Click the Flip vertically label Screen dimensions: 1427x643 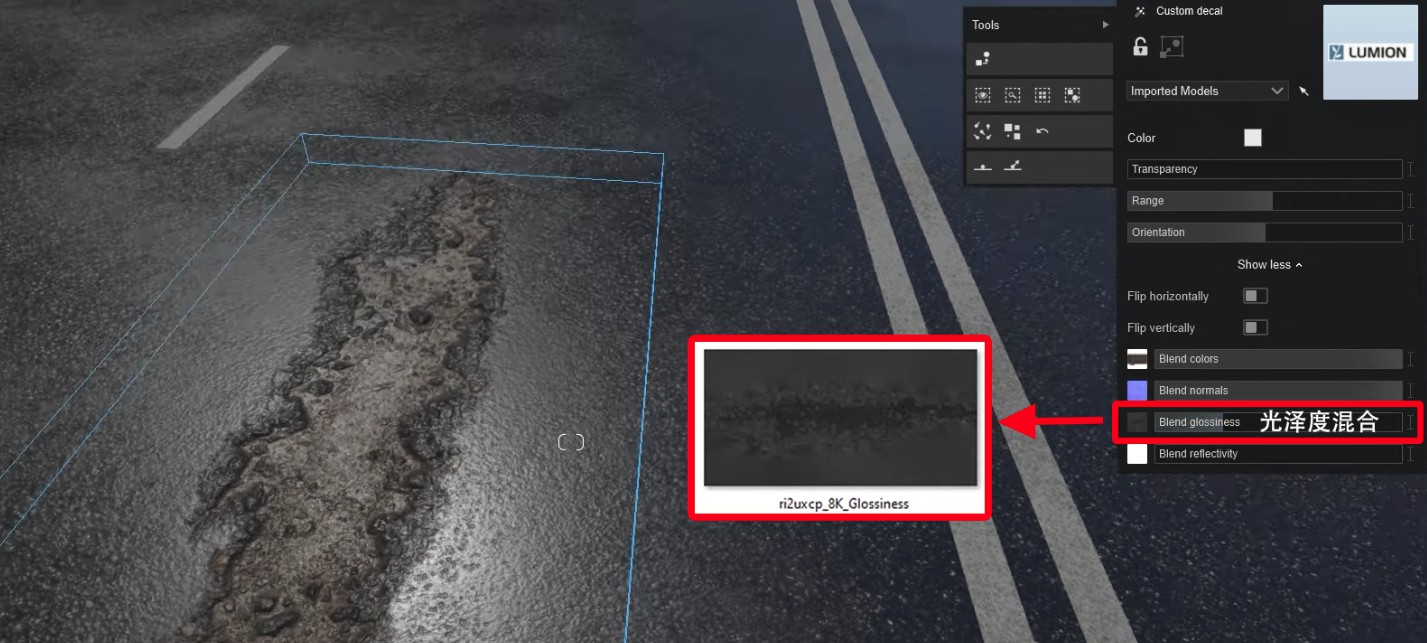point(1161,328)
